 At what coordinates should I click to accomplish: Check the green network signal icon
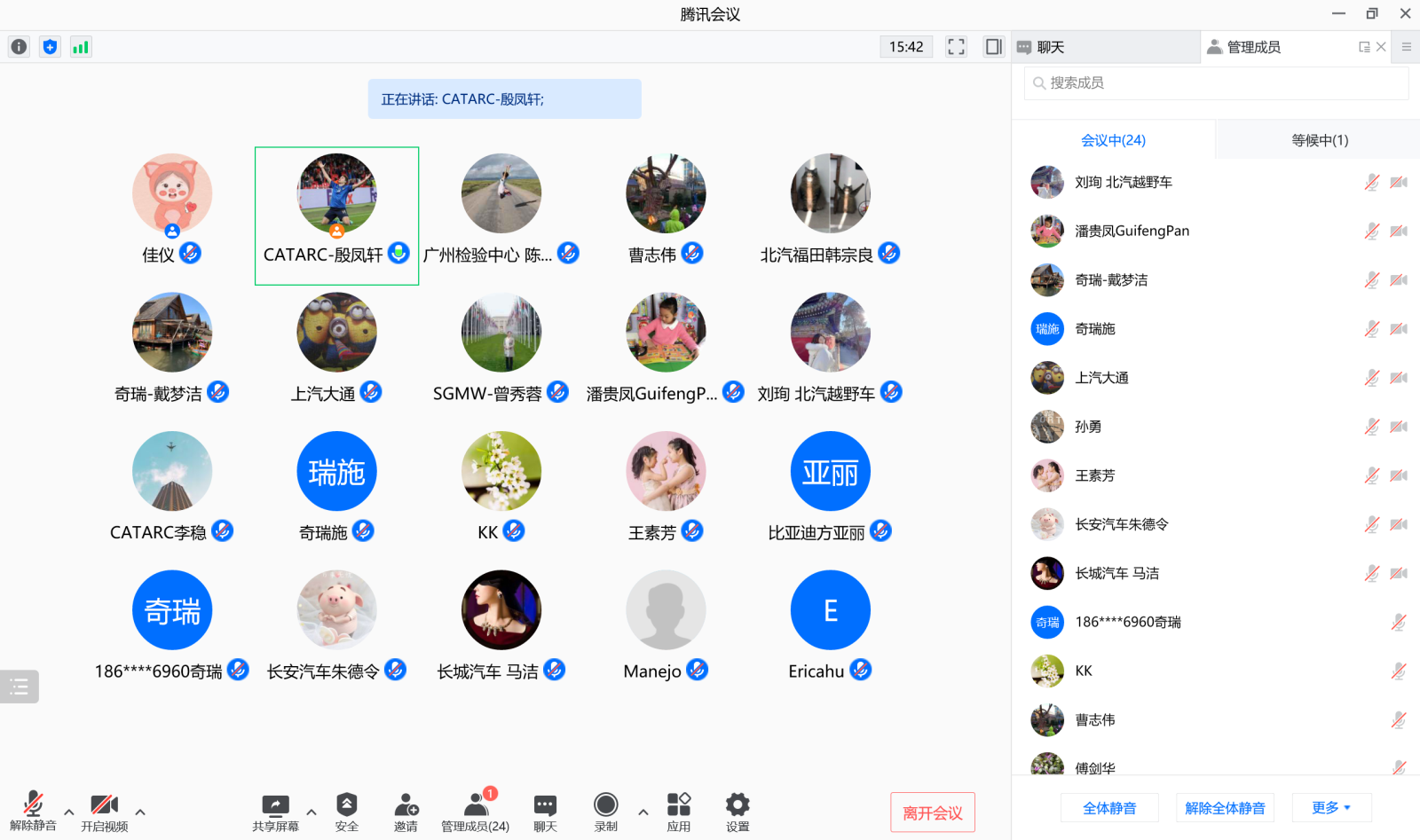(81, 47)
